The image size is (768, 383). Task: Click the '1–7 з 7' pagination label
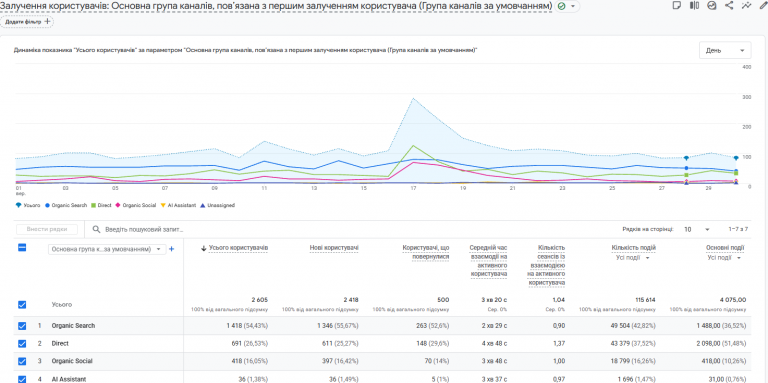click(738, 229)
